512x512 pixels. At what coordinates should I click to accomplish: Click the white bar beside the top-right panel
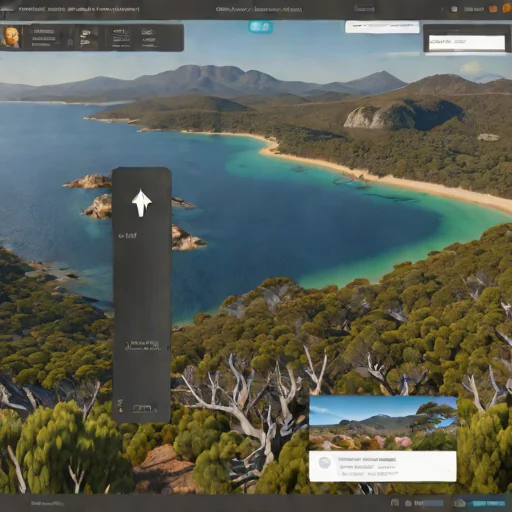(x=382, y=27)
